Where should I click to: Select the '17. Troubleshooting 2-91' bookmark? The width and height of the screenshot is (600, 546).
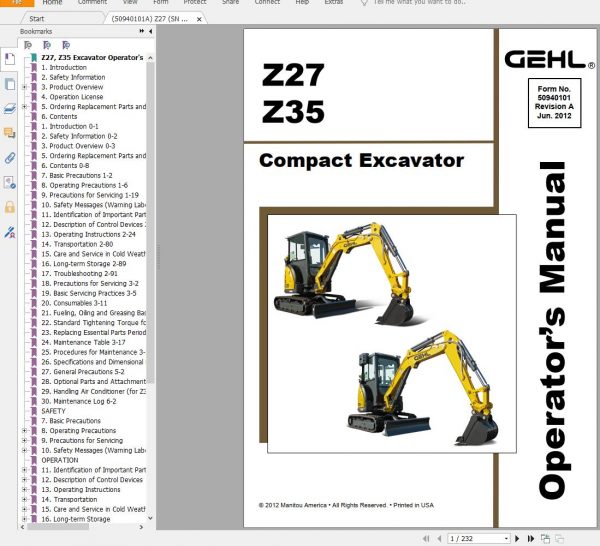80,274
